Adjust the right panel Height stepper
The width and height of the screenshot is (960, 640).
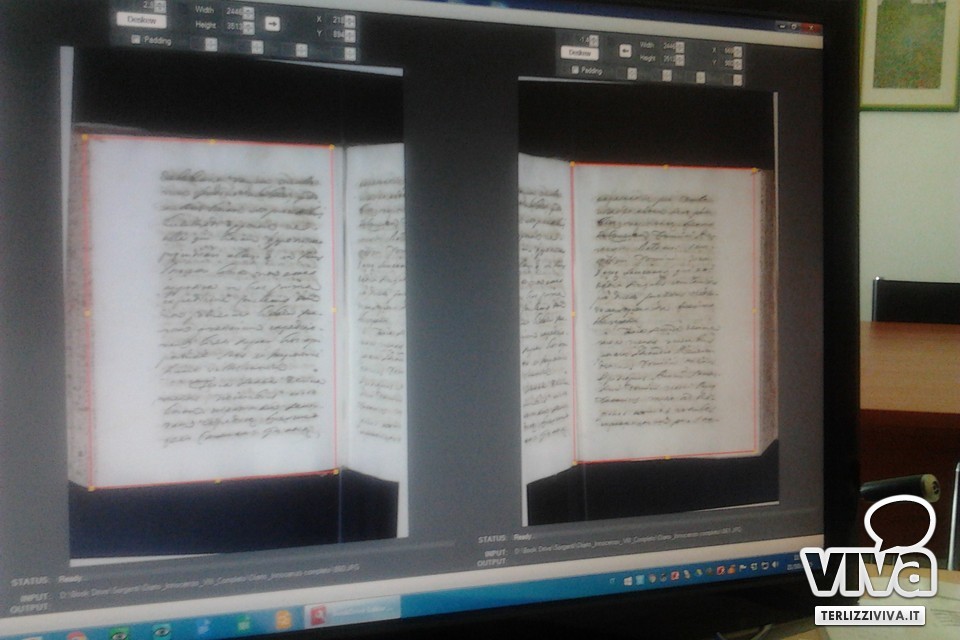click(680, 59)
